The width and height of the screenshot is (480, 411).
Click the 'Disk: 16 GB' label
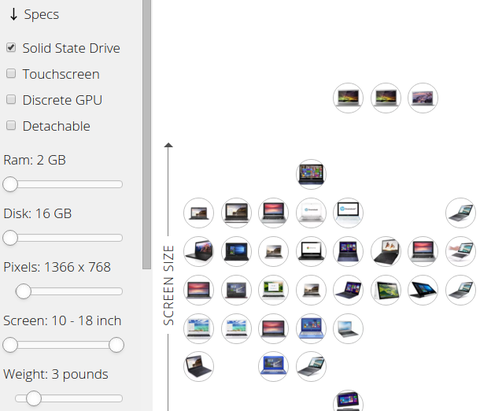pyautogui.click(x=37, y=214)
